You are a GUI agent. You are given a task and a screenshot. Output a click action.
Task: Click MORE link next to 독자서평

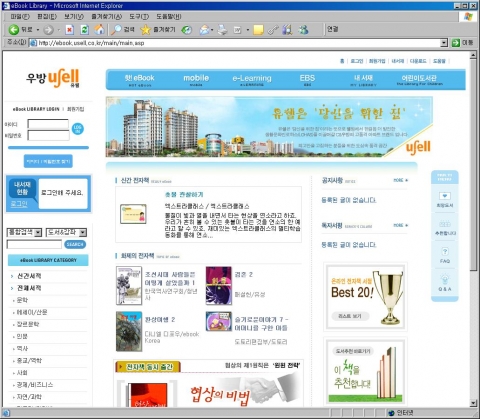[x=401, y=225]
